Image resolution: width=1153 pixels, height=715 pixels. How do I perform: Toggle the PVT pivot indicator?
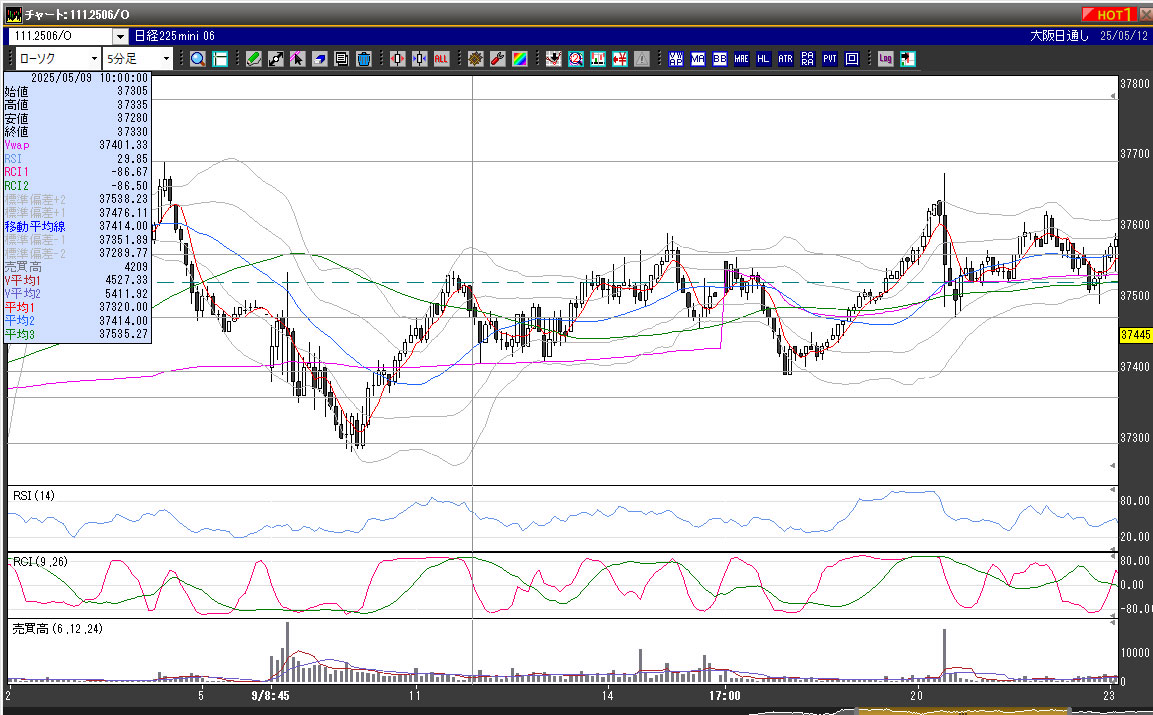coord(829,59)
